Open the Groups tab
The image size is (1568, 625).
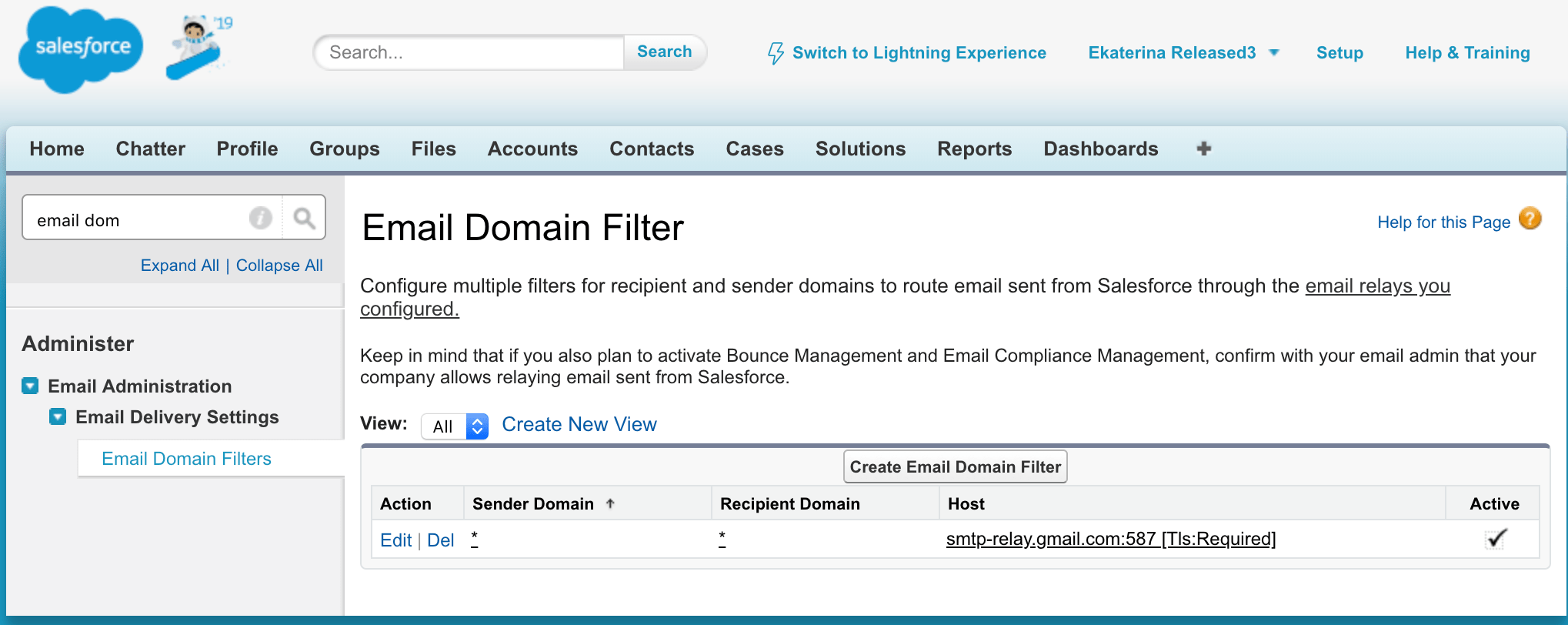click(x=345, y=149)
